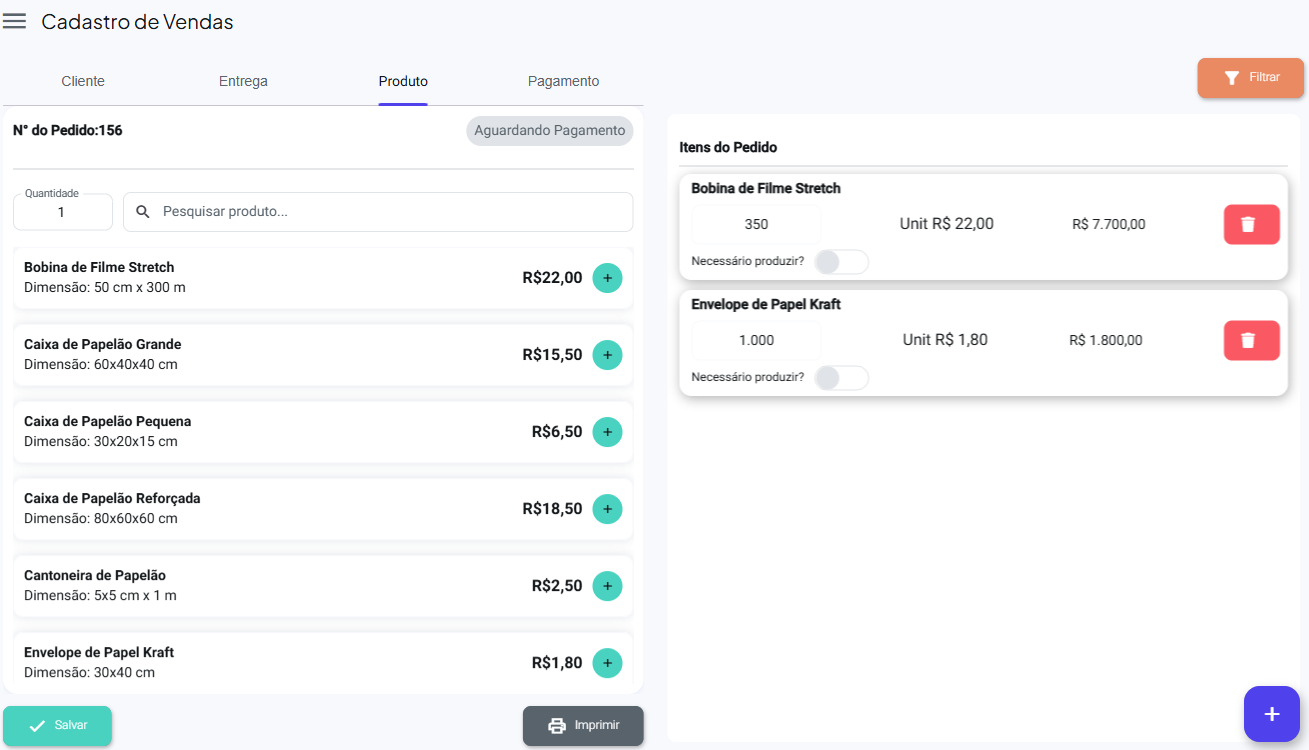1309x750 pixels.
Task: Add Caixa de Papelão Reforçada to order
Action: [607, 509]
